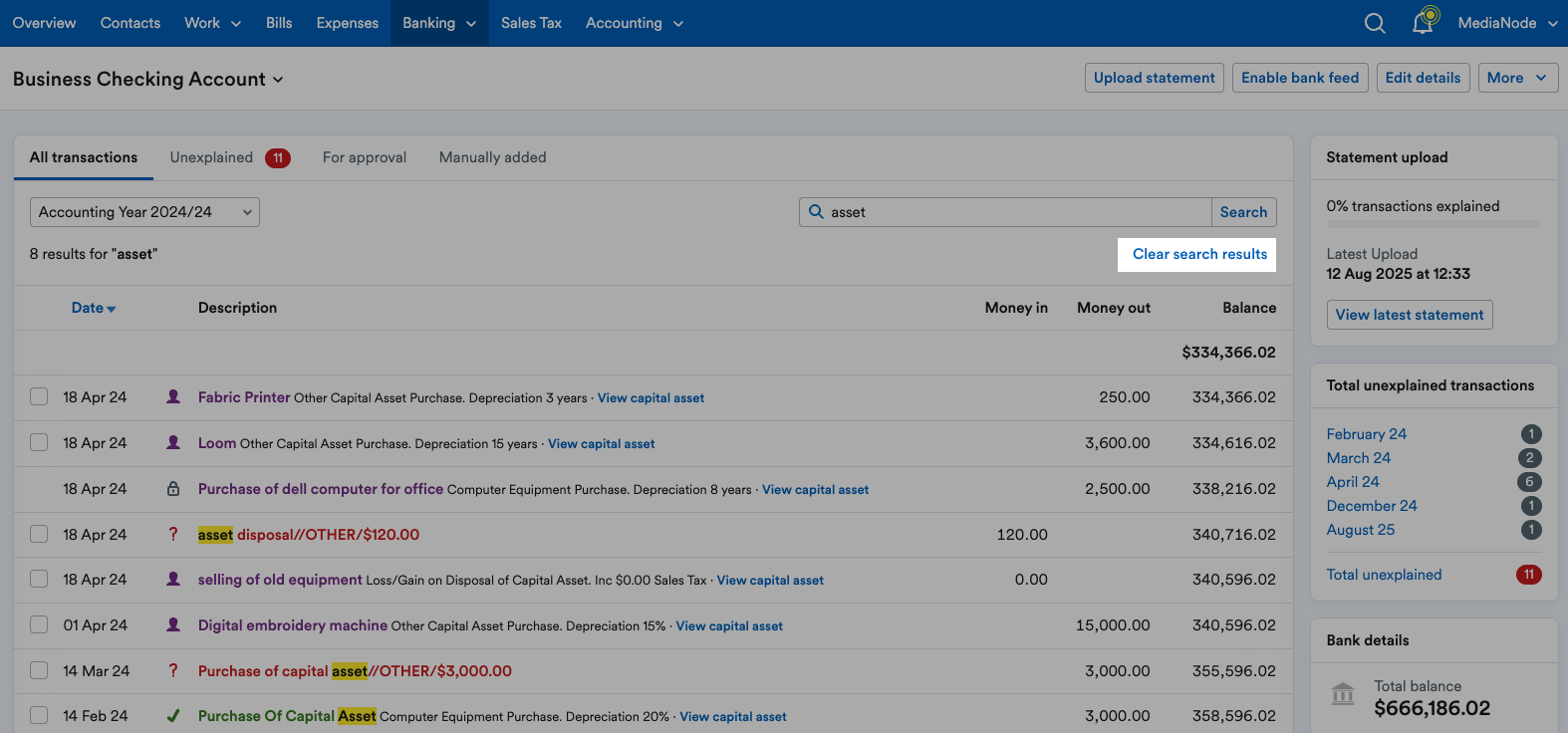Open August 25 unexplained transactions

point(1361,530)
